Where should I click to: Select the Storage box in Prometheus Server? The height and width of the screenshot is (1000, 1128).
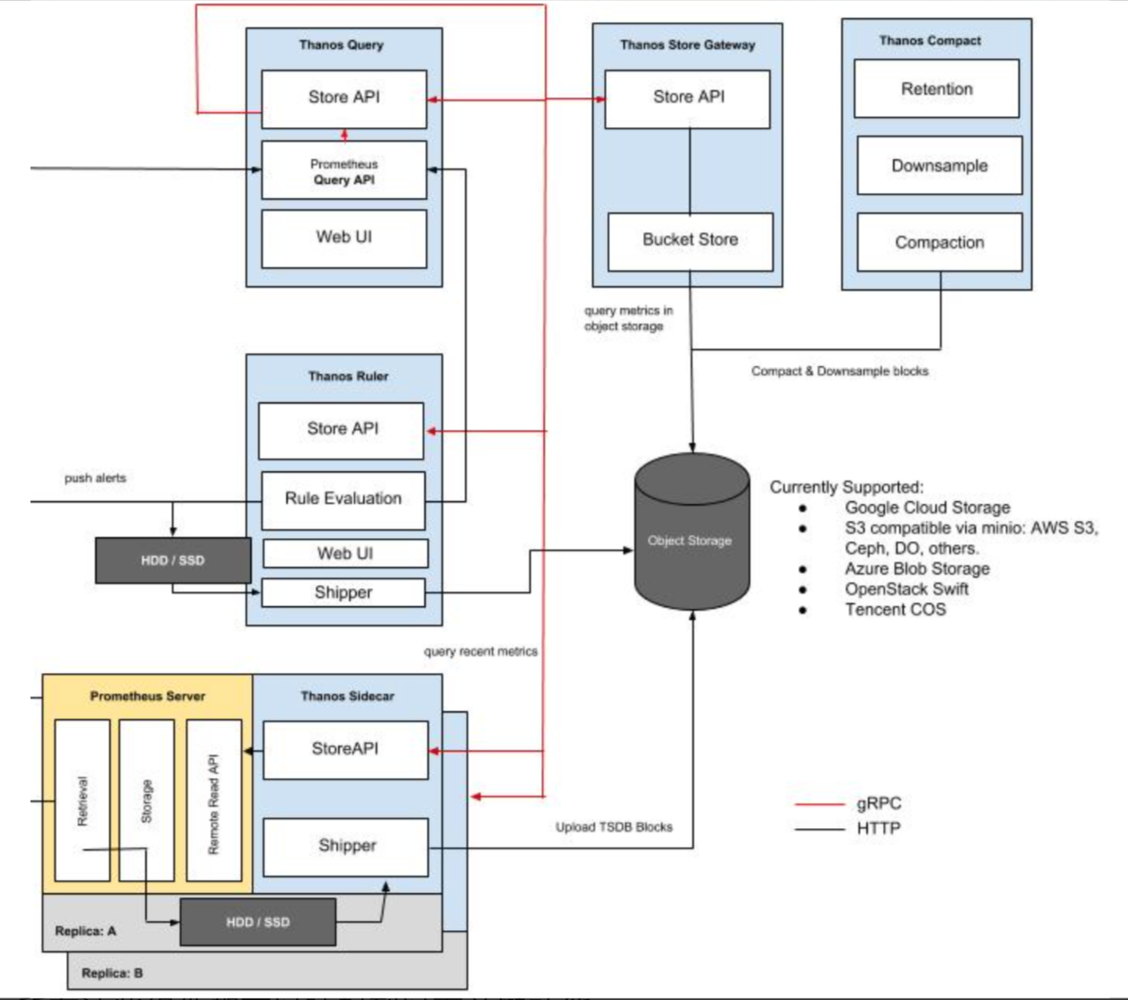point(147,800)
